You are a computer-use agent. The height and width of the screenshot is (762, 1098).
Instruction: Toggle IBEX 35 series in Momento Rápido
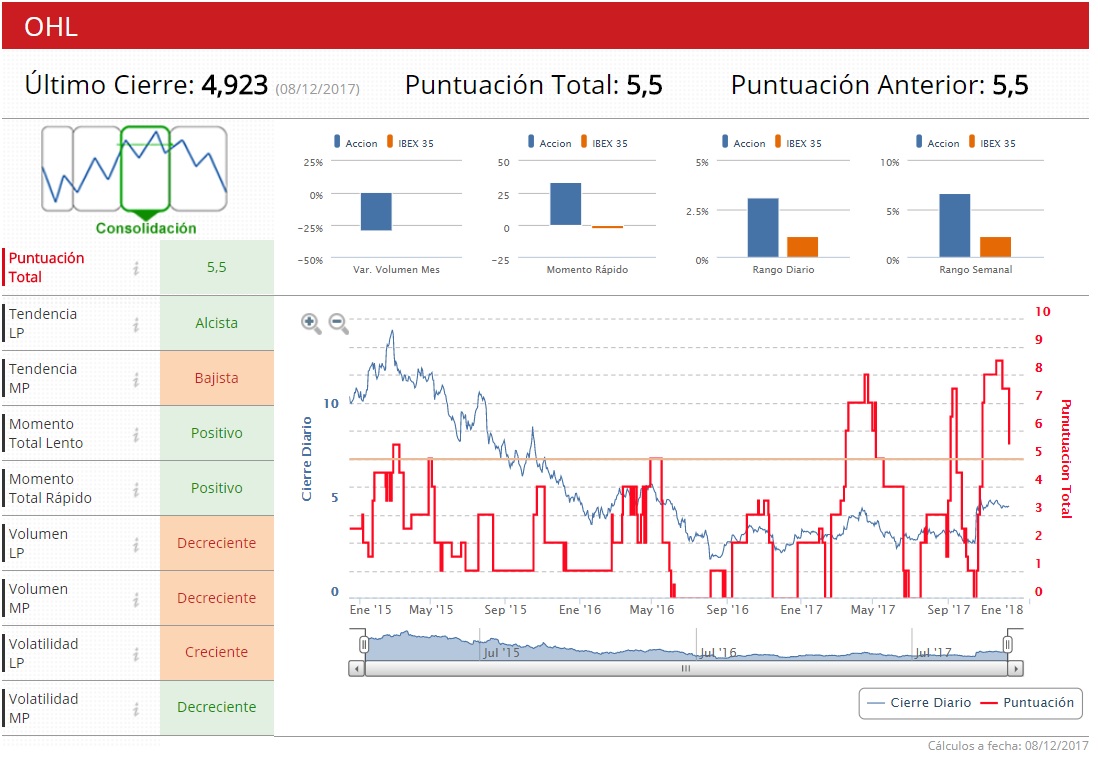604,142
